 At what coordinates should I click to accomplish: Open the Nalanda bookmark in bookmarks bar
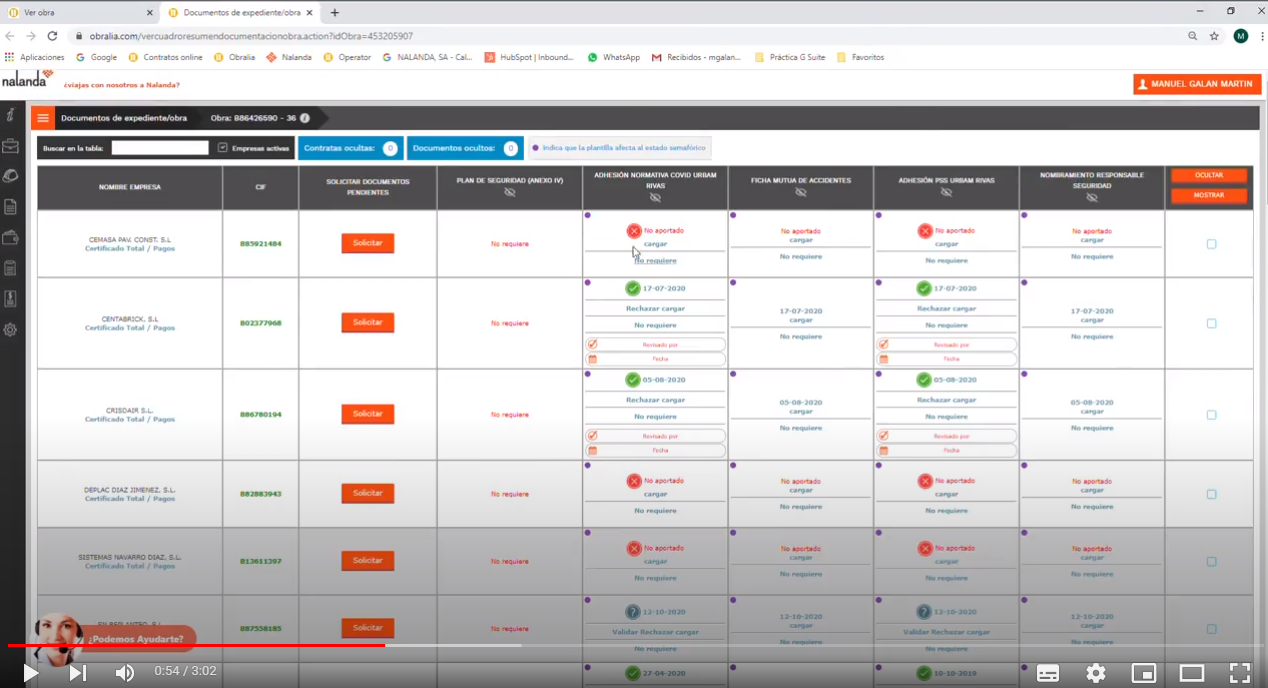[289, 57]
